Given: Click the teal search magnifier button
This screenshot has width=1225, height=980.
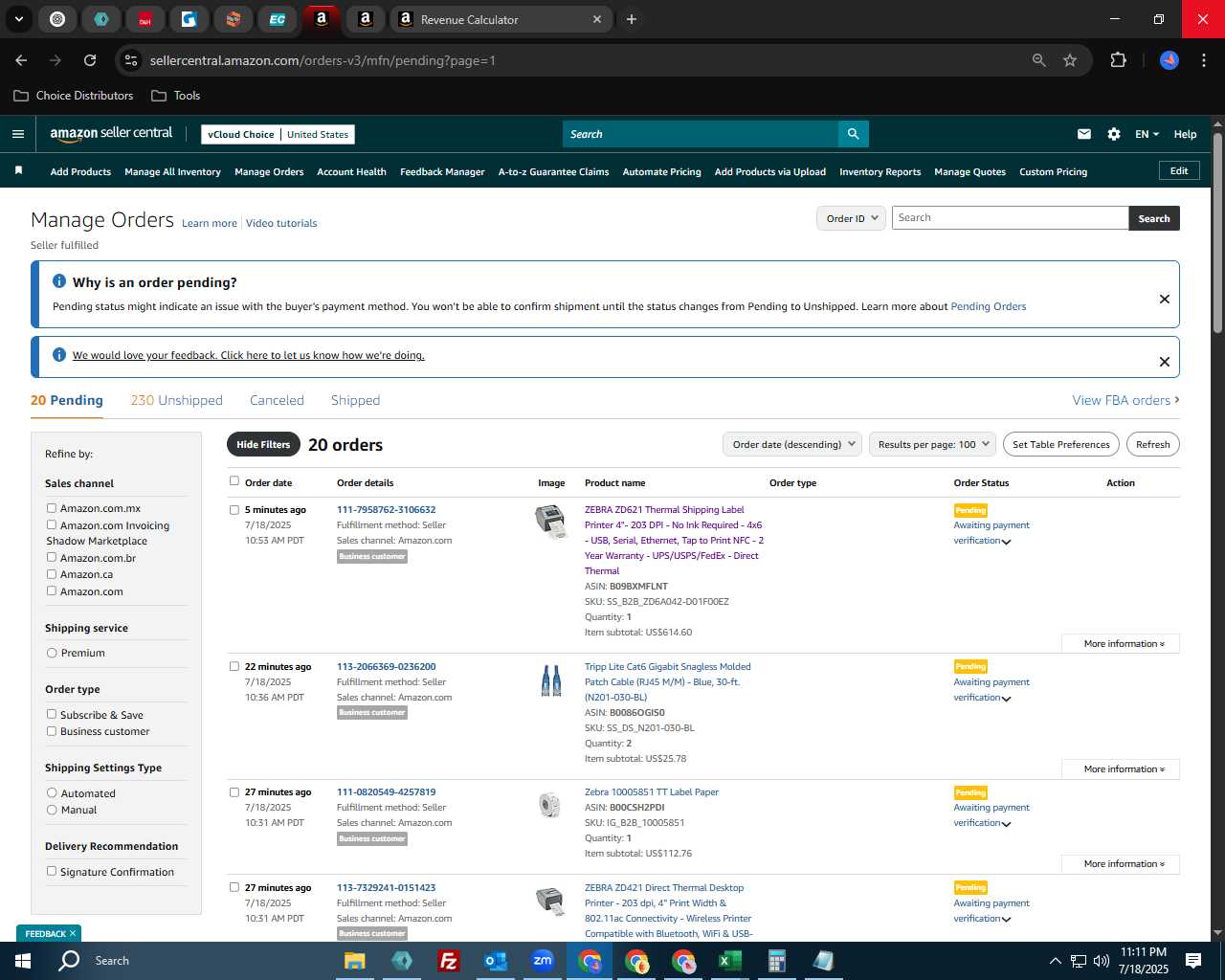Looking at the screenshot, I should pos(853,134).
